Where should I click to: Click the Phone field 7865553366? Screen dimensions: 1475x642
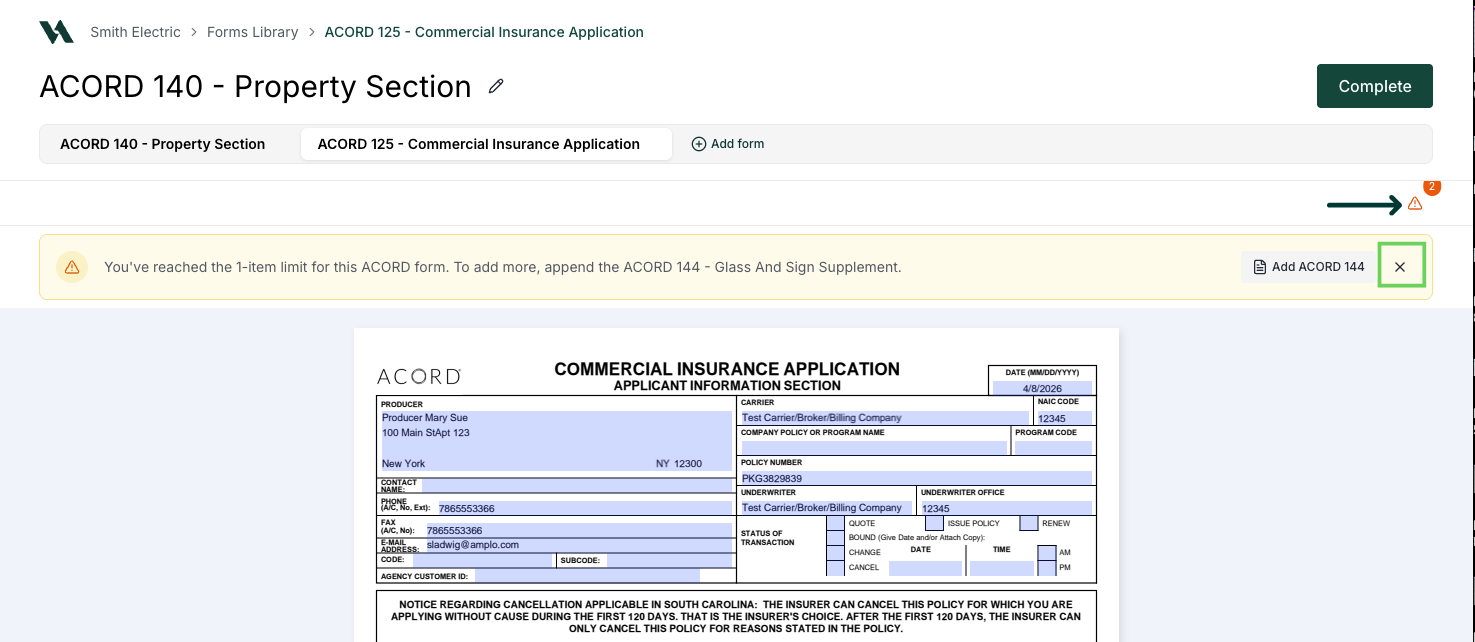point(585,508)
